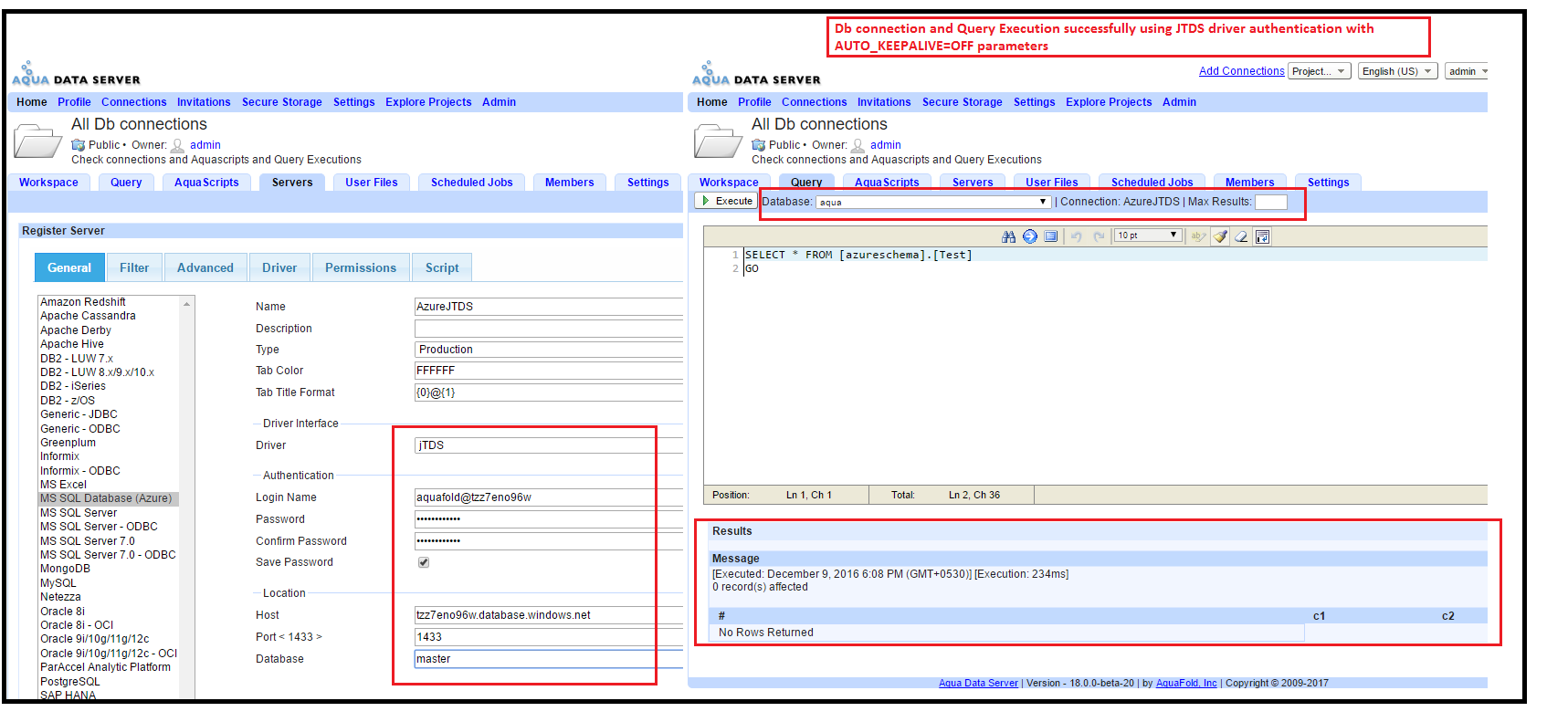The width and height of the screenshot is (1568, 722).
Task: Toggle the Save Password checkbox
Action: click(424, 562)
